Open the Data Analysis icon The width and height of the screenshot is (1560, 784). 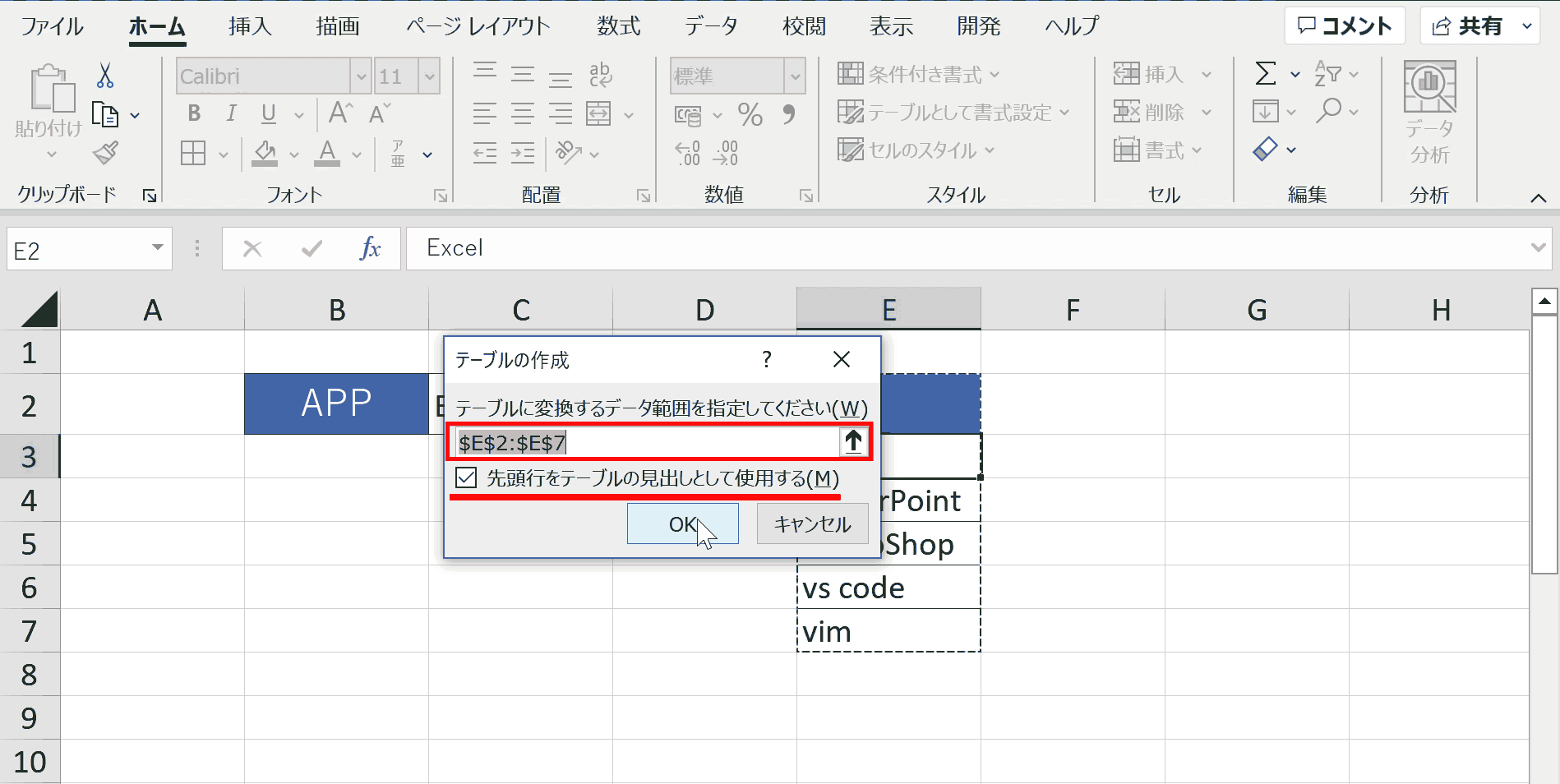[x=1430, y=113]
